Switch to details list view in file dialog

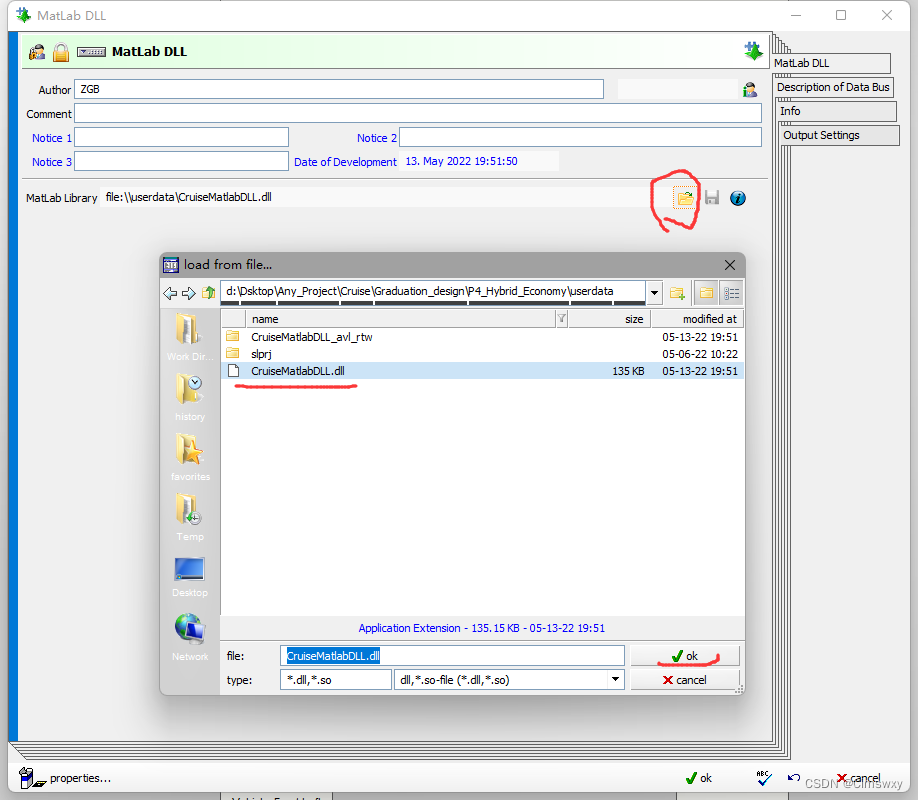(731, 293)
